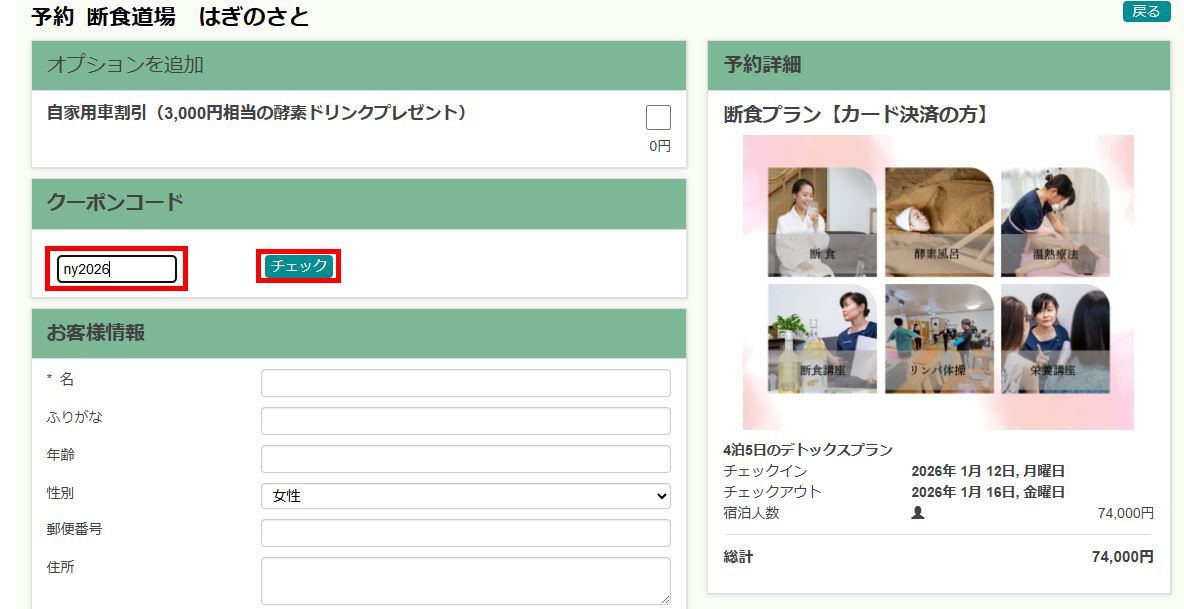Screen dimensions: 1184x609
Task: Click the 年齢 age input field
Action: pos(465,459)
